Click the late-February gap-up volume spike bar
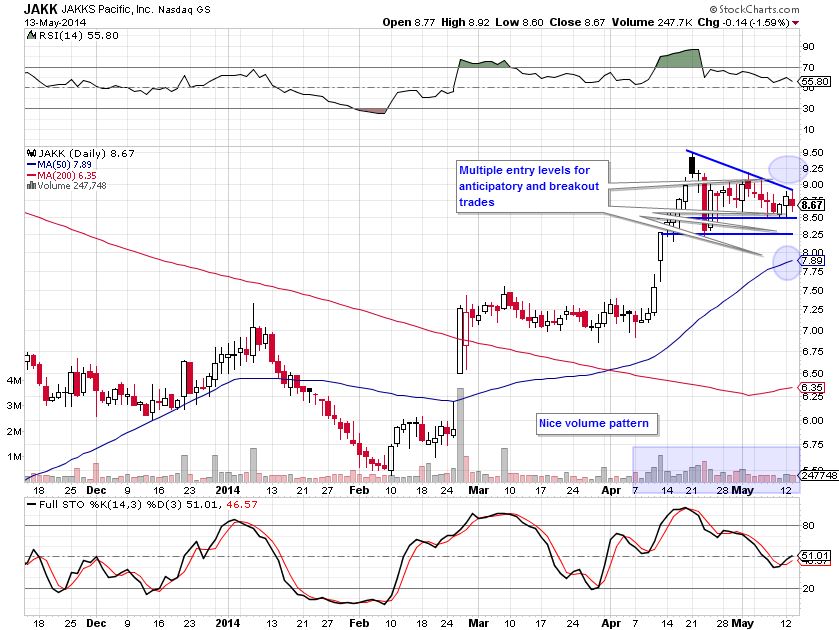 pos(460,434)
